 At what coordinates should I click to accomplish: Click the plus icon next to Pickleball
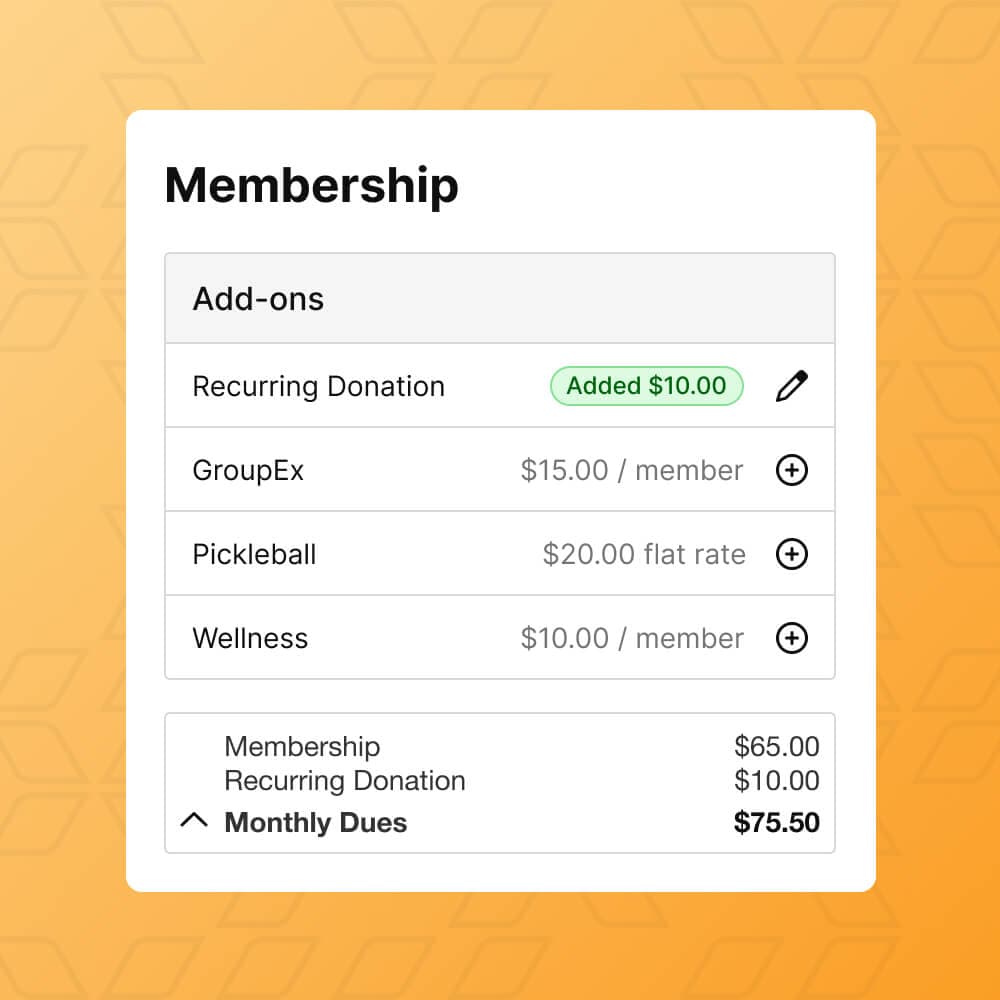coord(791,554)
